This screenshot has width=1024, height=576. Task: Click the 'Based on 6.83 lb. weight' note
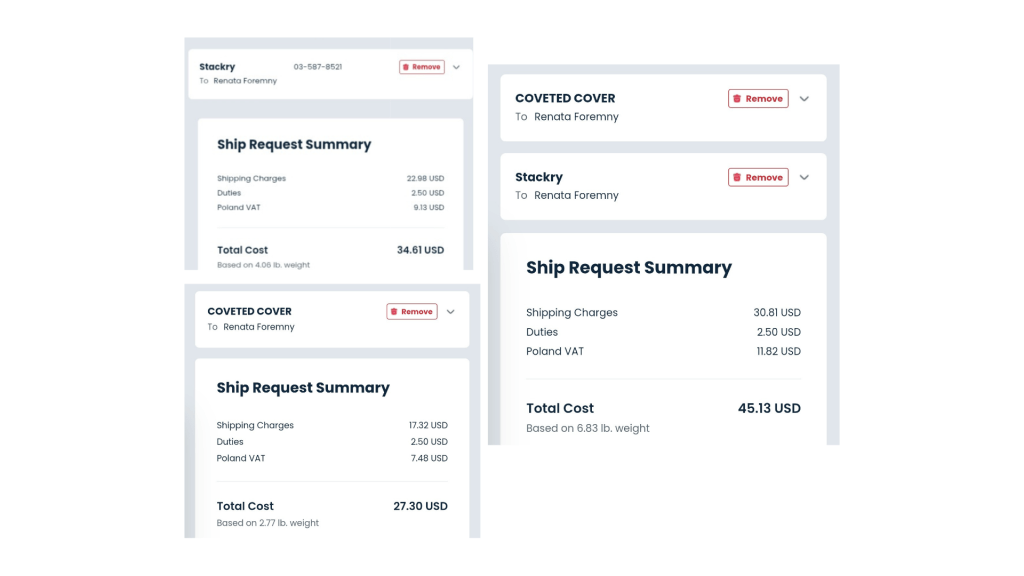pos(588,428)
